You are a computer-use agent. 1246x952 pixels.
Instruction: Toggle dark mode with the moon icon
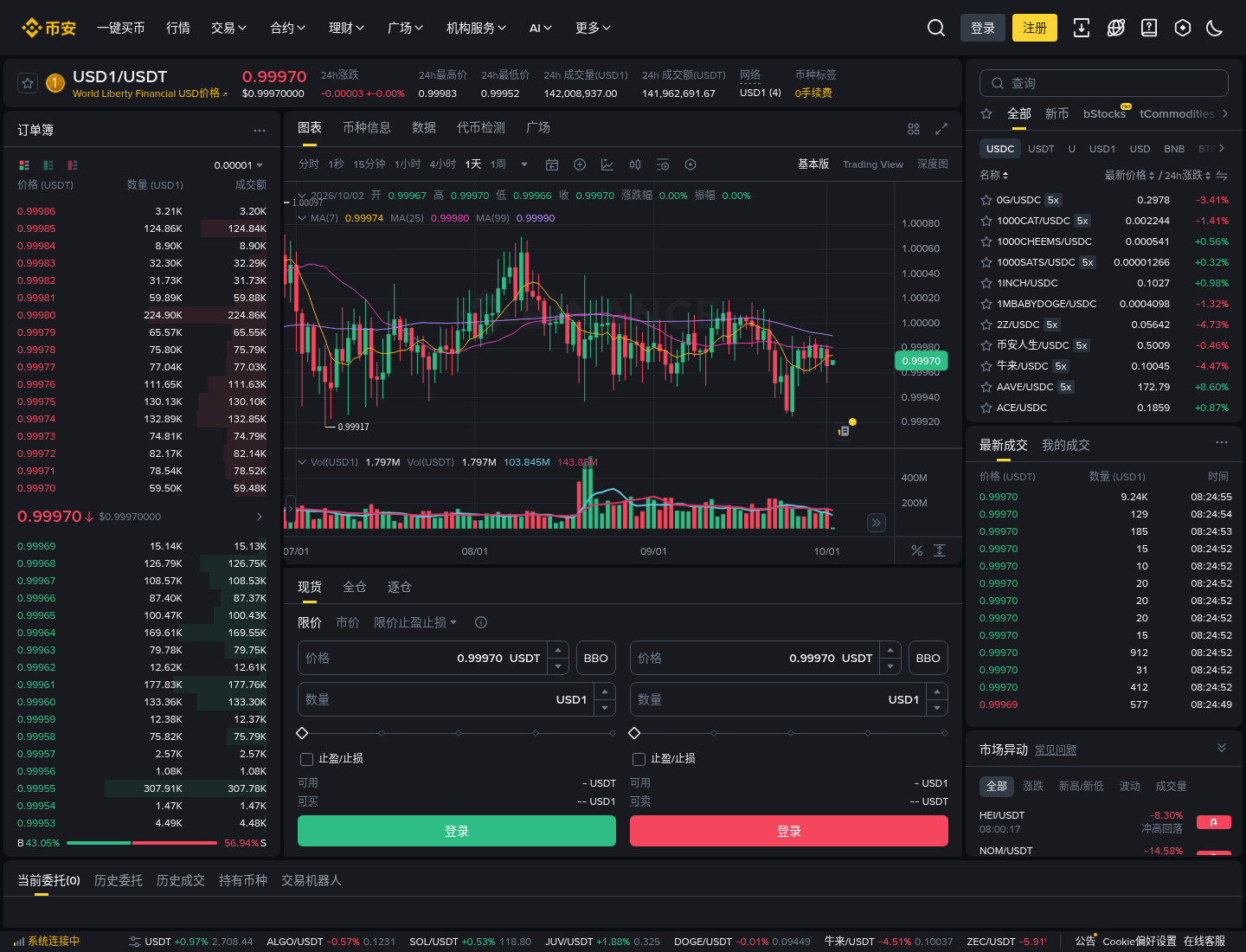click(x=1215, y=28)
